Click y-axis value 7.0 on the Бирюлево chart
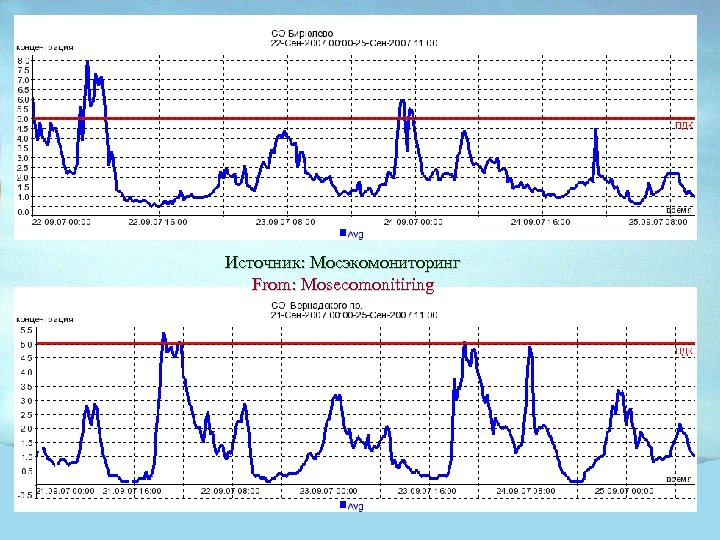The width and height of the screenshot is (720, 540). [x=23, y=80]
